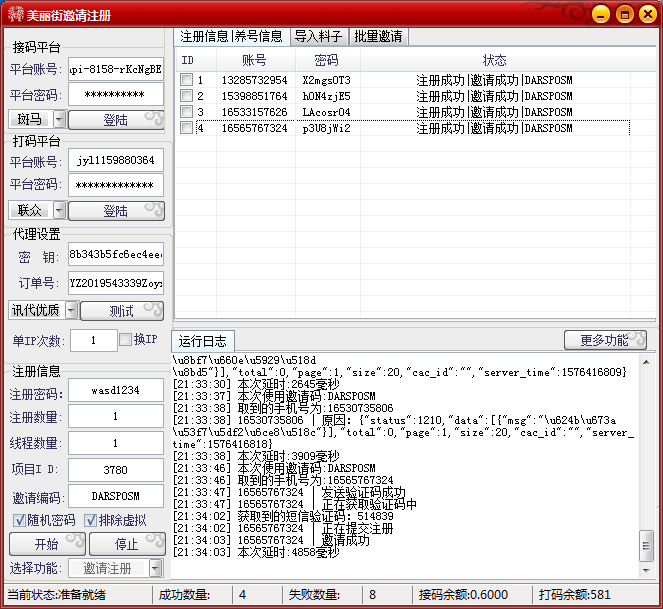Click 登陆 button under 接码平台
The height and width of the screenshot is (609, 663).
pos(116,120)
